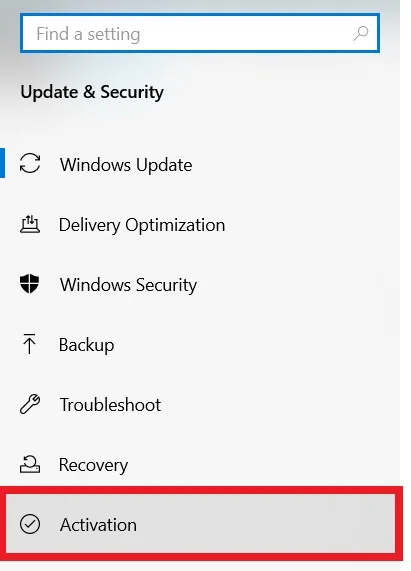The image size is (411, 571).
Task: Select Windows Security in the sidebar
Action: pos(129,285)
